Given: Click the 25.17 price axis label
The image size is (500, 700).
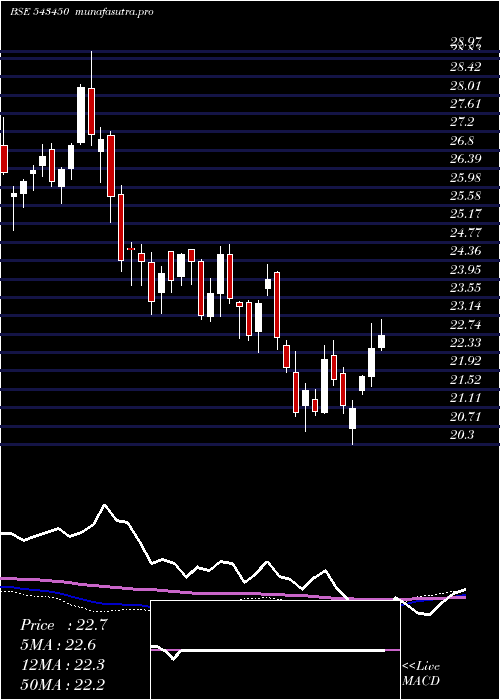Looking at the screenshot, I should (466, 214).
